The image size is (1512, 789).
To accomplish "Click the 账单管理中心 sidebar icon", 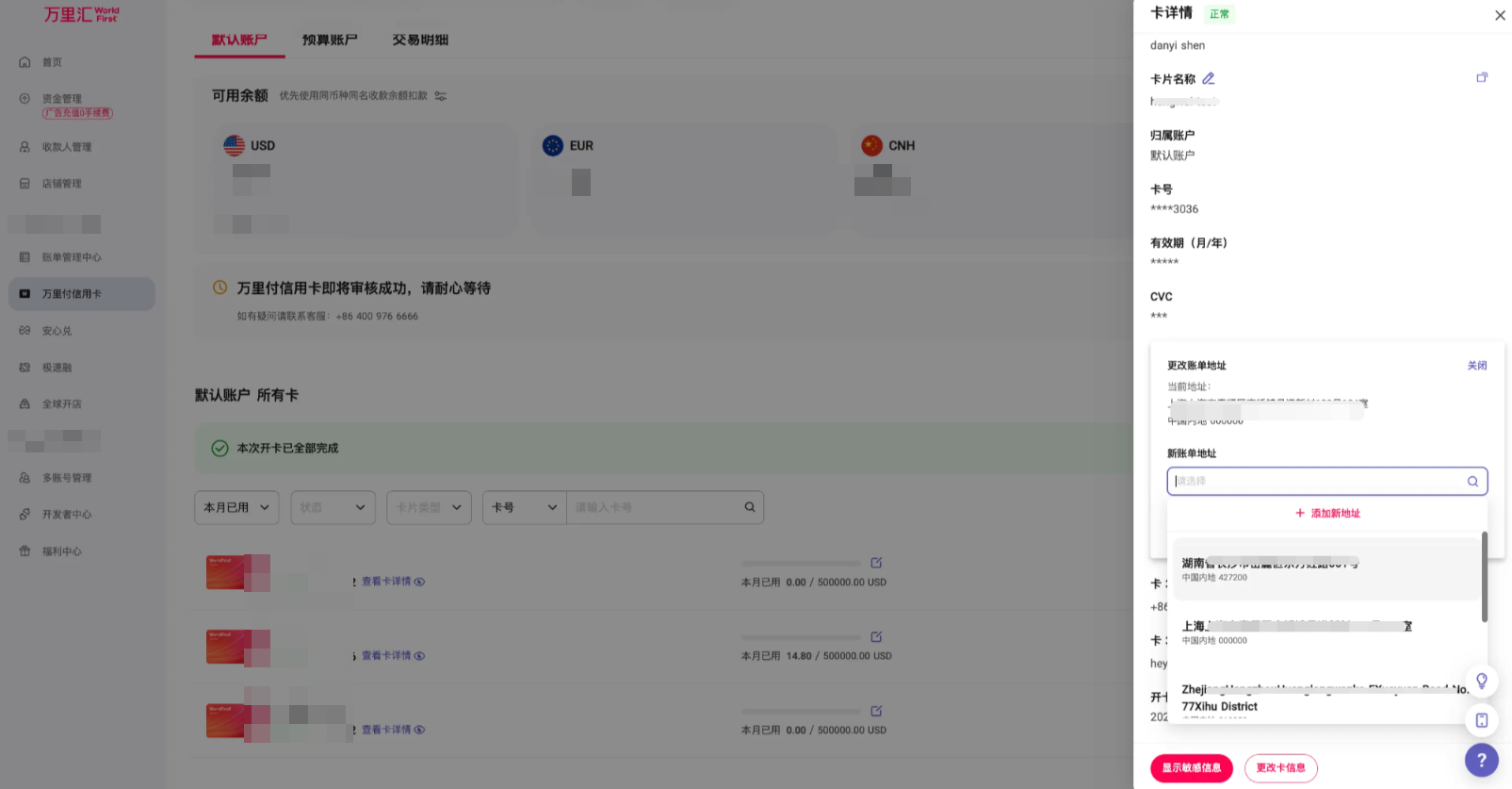I will coord(24,257).
